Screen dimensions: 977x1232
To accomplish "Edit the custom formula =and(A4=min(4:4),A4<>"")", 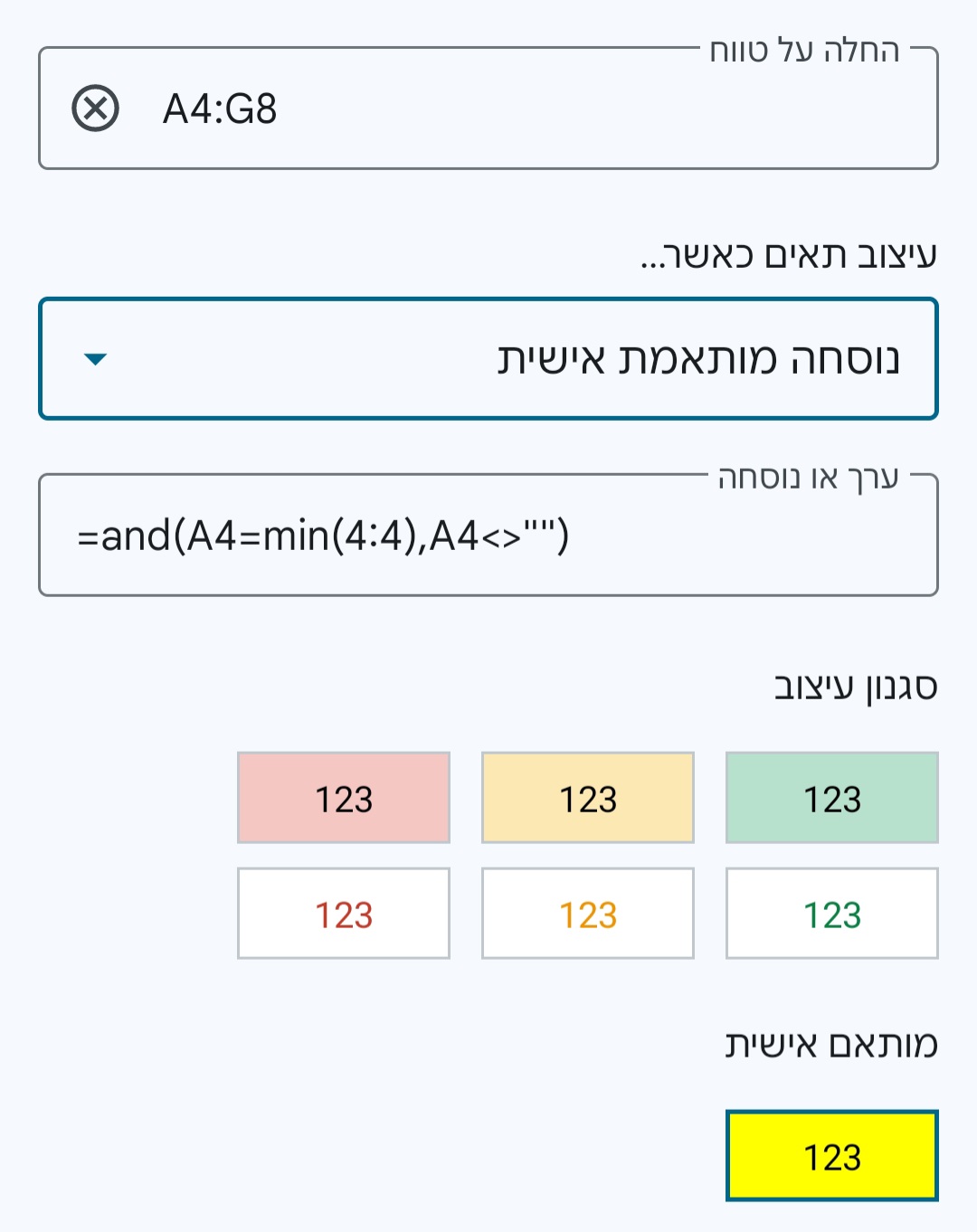I will point(488,534).
